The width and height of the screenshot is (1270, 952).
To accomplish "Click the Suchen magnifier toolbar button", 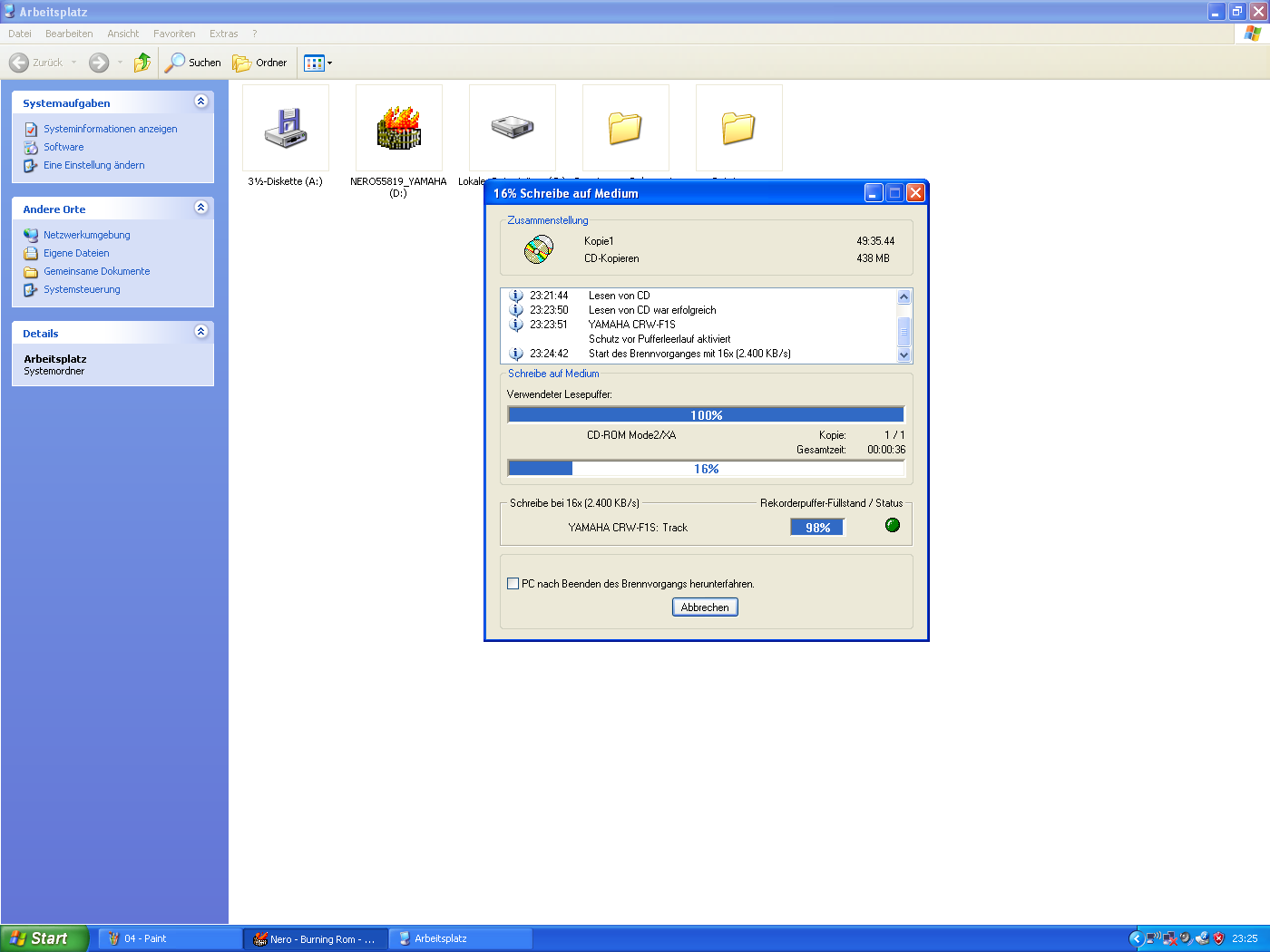I will [193, 63].
